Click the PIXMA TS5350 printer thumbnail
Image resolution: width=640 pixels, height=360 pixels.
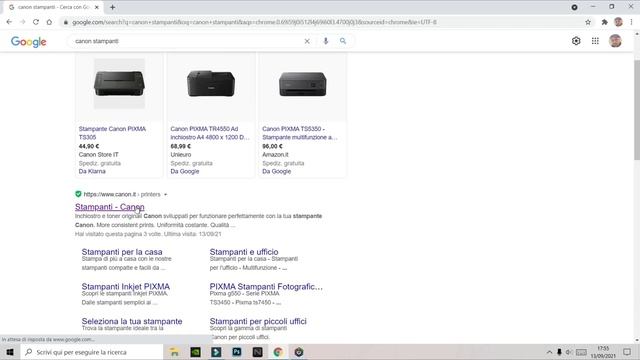coord(302,84)
